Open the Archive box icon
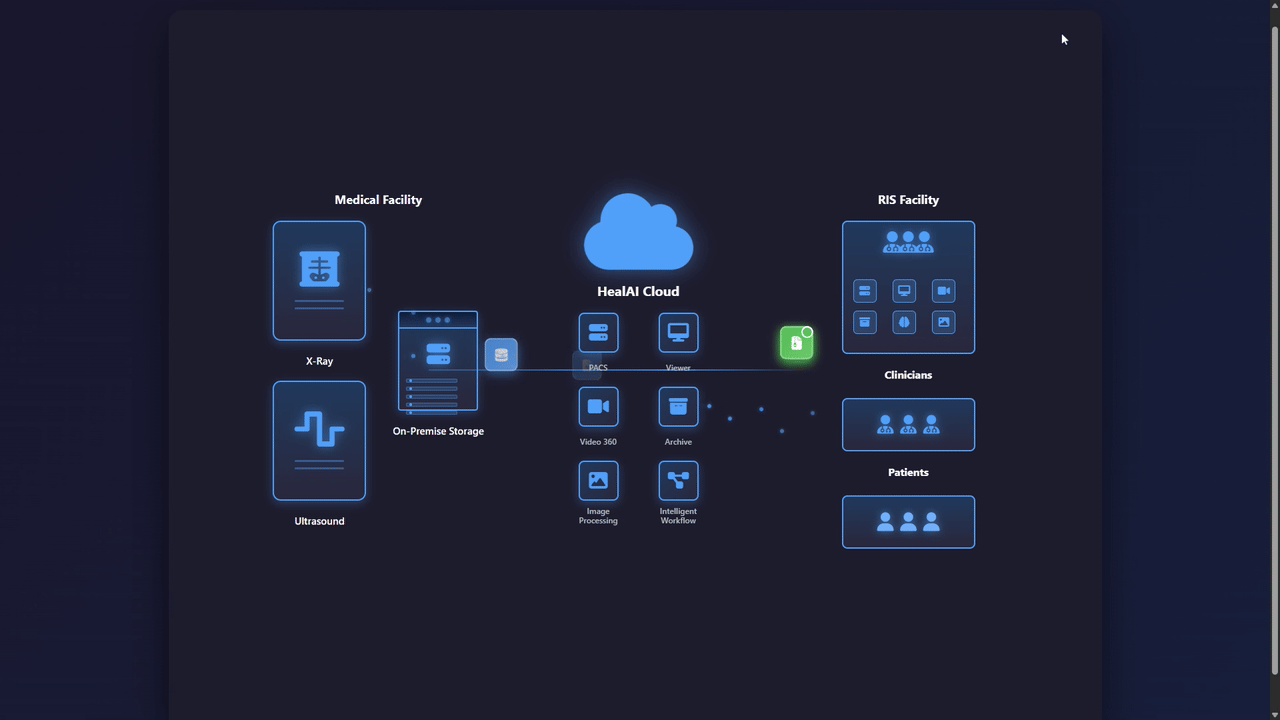 (x=678, y=407)
